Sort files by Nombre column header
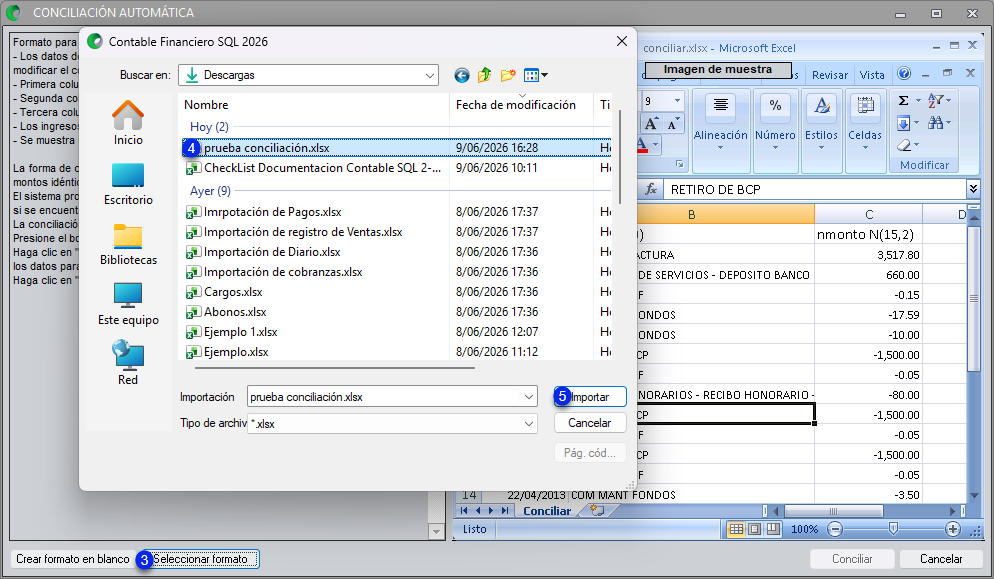 pos(314,105)
